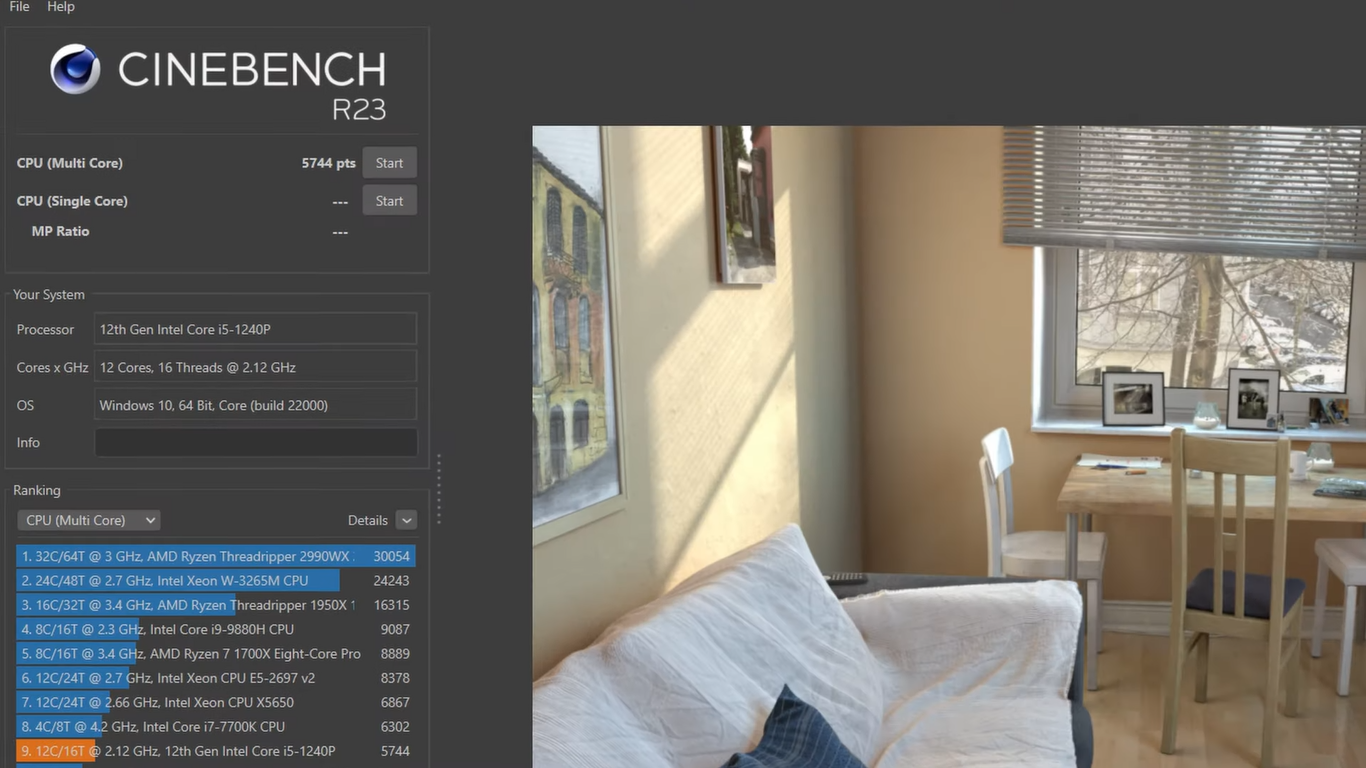The height and width of the screenshot is (768, 1366).
Task: Select the Intel Xeon W-3265M ranking entry
Action: coord(215,581)
